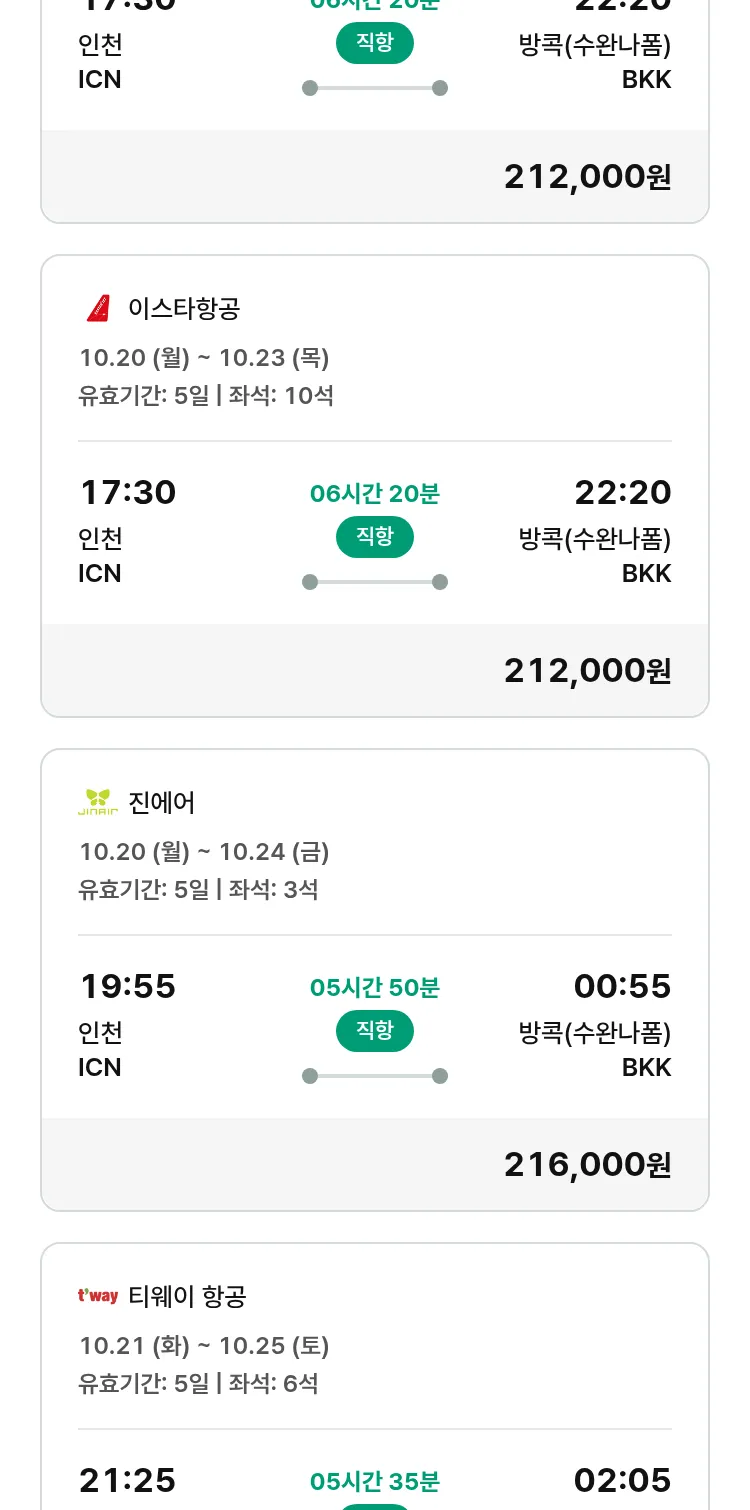Click the Jin Air butterfly logo icon

pos(98,802)
